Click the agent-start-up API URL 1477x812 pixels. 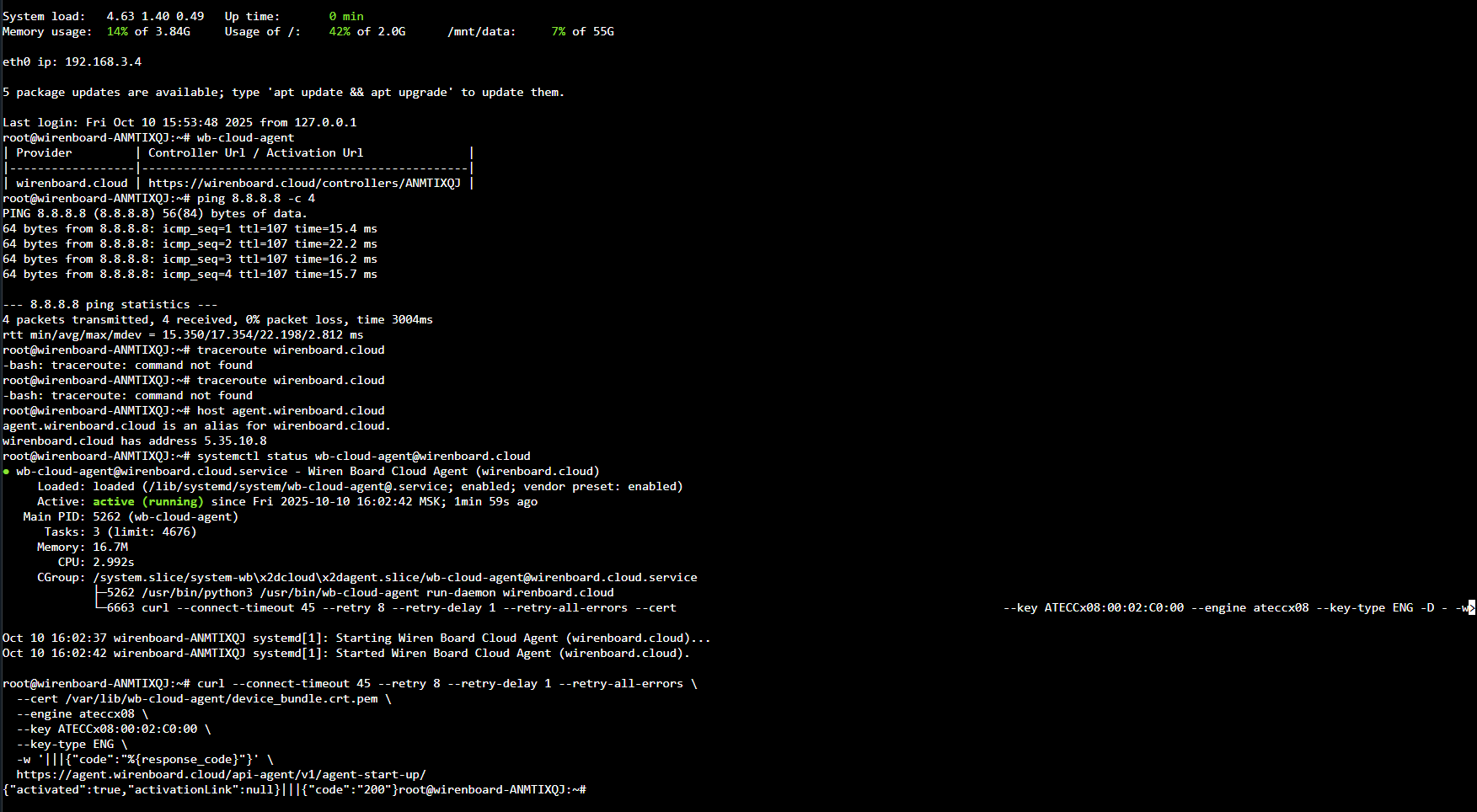tap(221, 775)
